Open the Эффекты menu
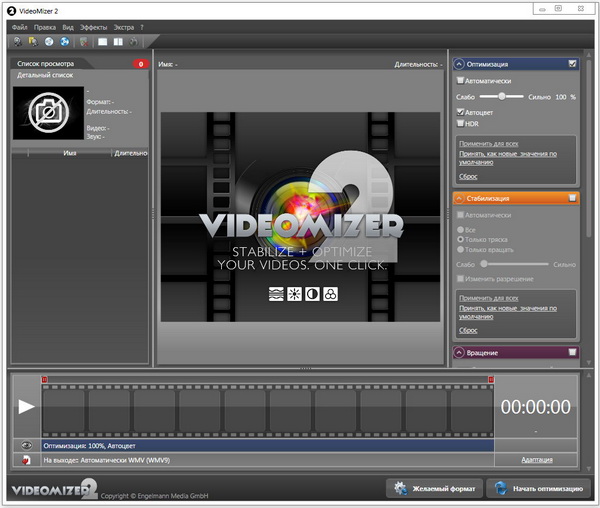The image size is (600, 508). click(93, 27)
